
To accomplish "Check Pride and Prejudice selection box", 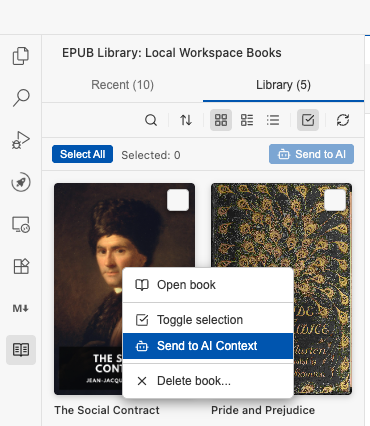I will (335, 200).
